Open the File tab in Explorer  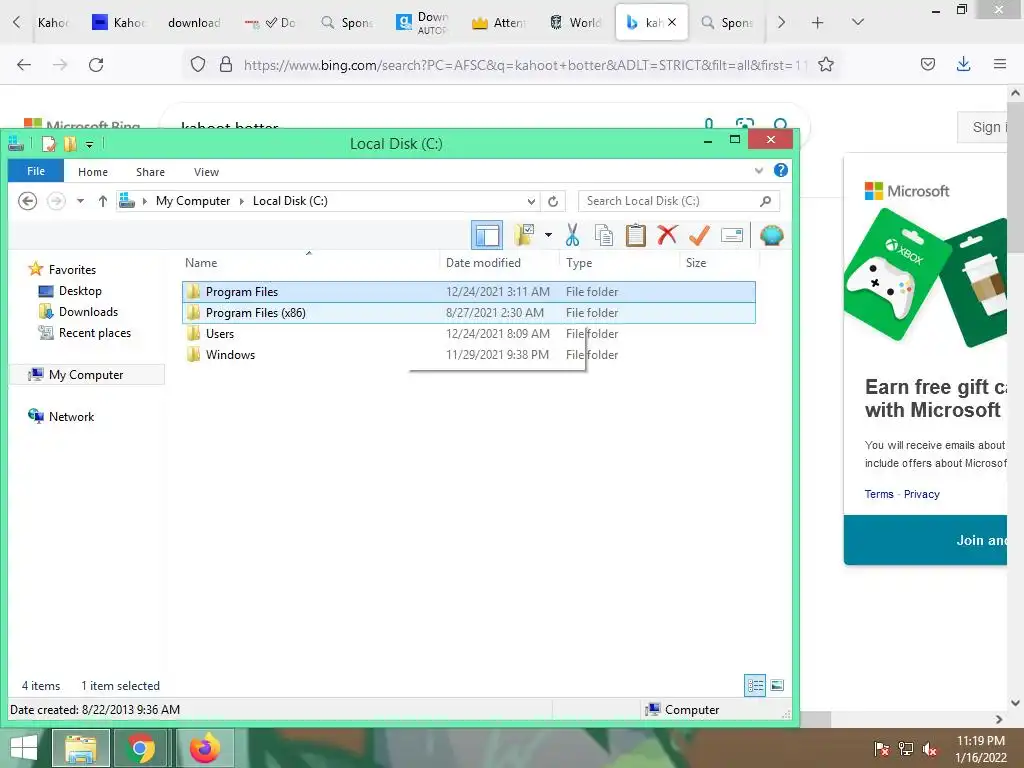36,171
